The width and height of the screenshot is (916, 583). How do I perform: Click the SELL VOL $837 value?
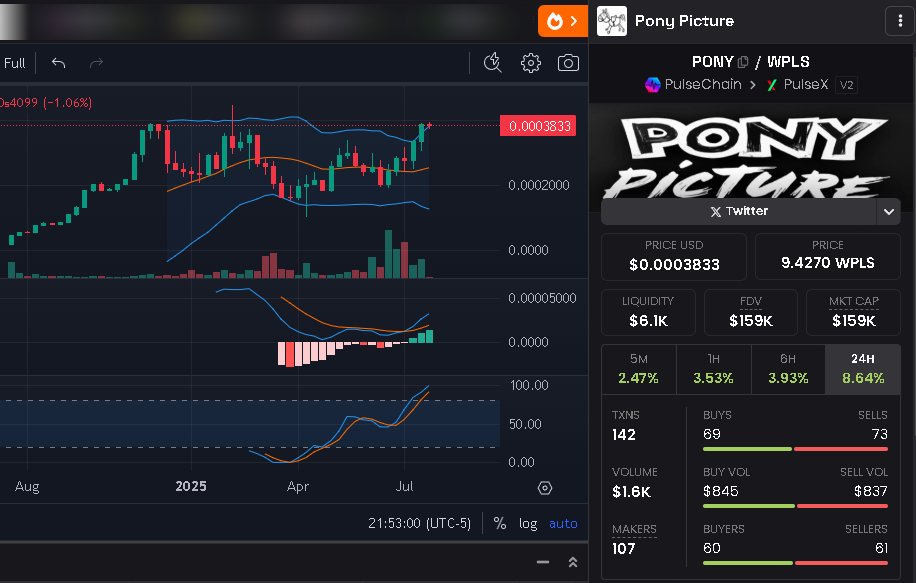pyautogui.click(x=870, y=491)
